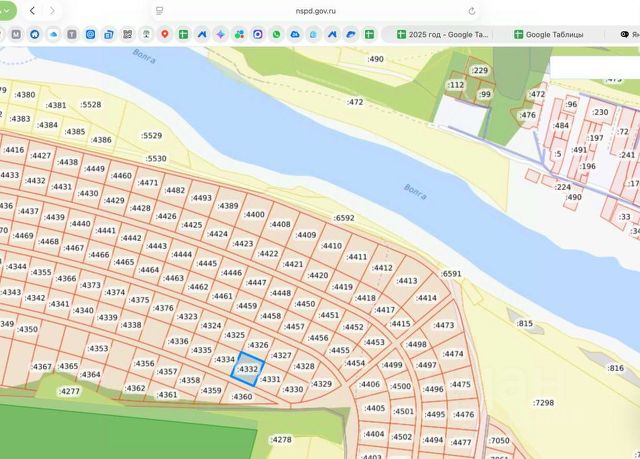Select parcel :4360 on the map

tap(242, 397)
